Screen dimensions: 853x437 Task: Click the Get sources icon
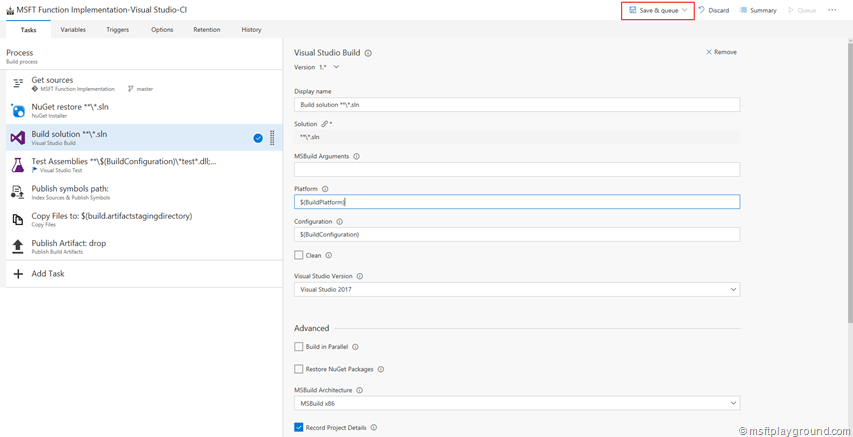pyautogui.click(x=18, y=84)
